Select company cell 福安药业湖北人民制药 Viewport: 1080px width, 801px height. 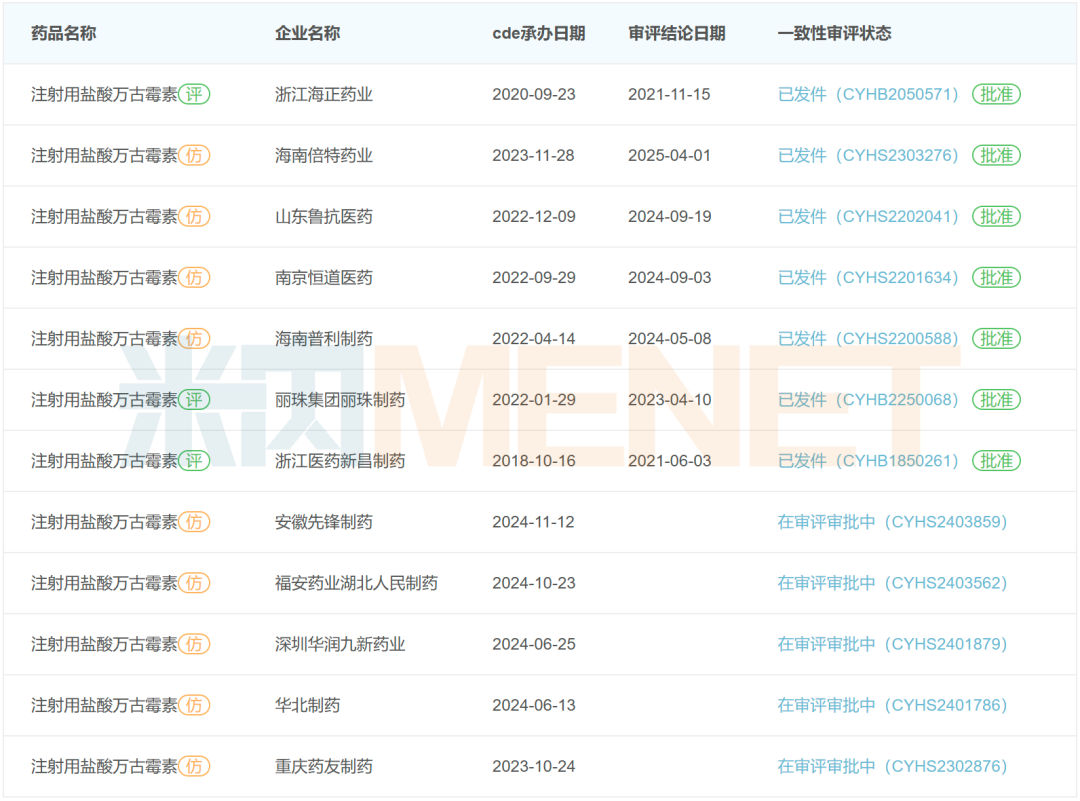[x=356, y=583]
